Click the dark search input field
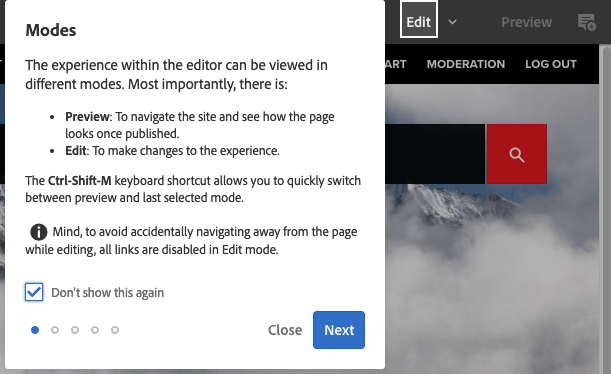The width and height of the screenshot is (611, 374). (435, 154)
